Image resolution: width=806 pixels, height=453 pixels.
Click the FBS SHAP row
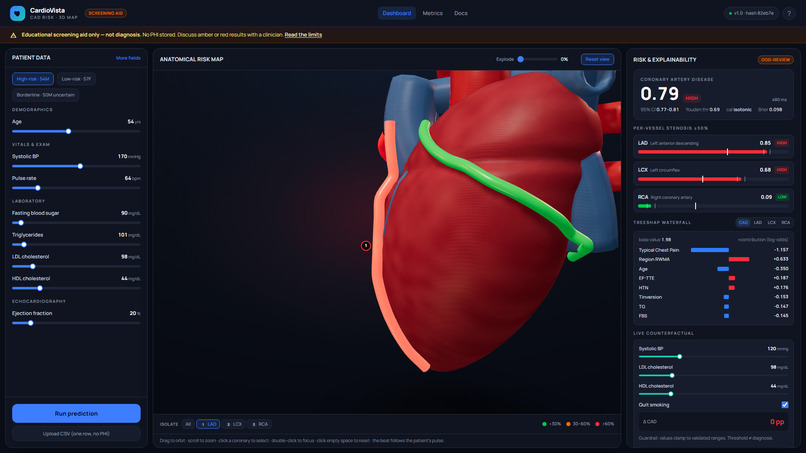click(x=713, y=316)
